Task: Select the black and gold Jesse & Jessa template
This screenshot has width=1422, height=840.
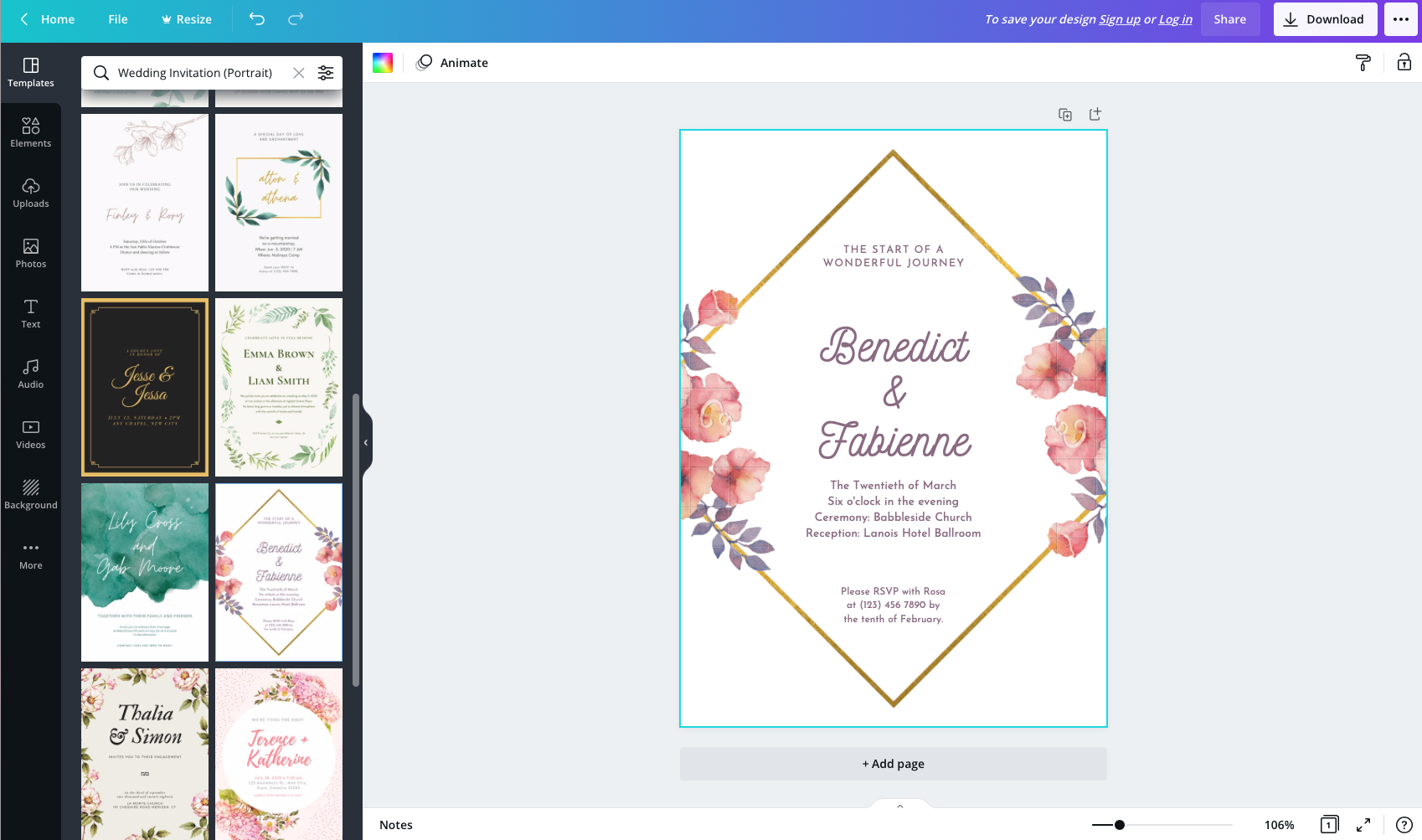Action: [x=145, y=387]
